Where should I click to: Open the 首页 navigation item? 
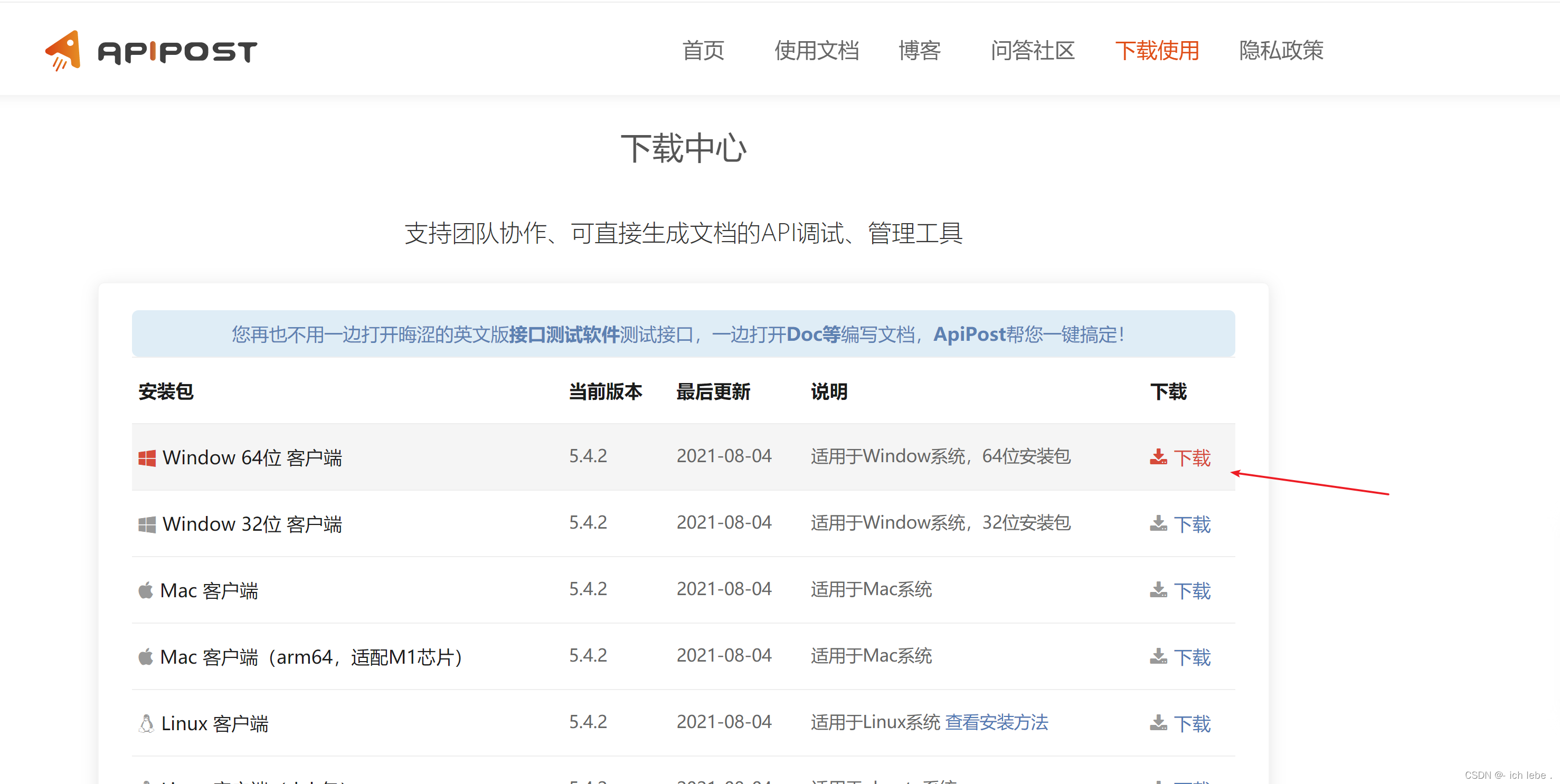(x=703, y=51)
